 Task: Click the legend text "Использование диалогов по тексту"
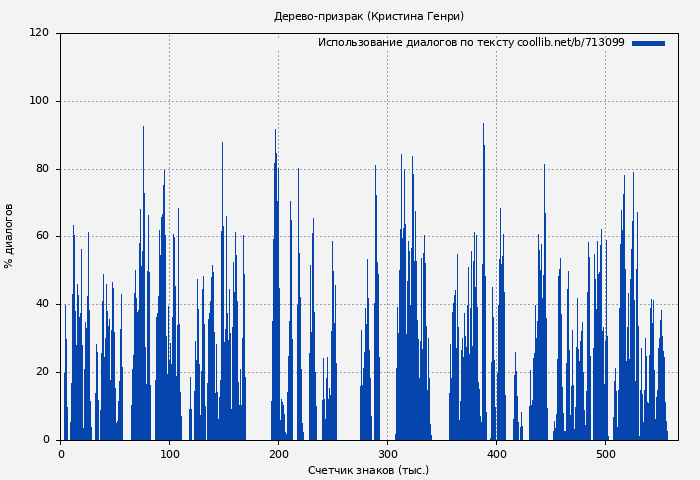416,43
